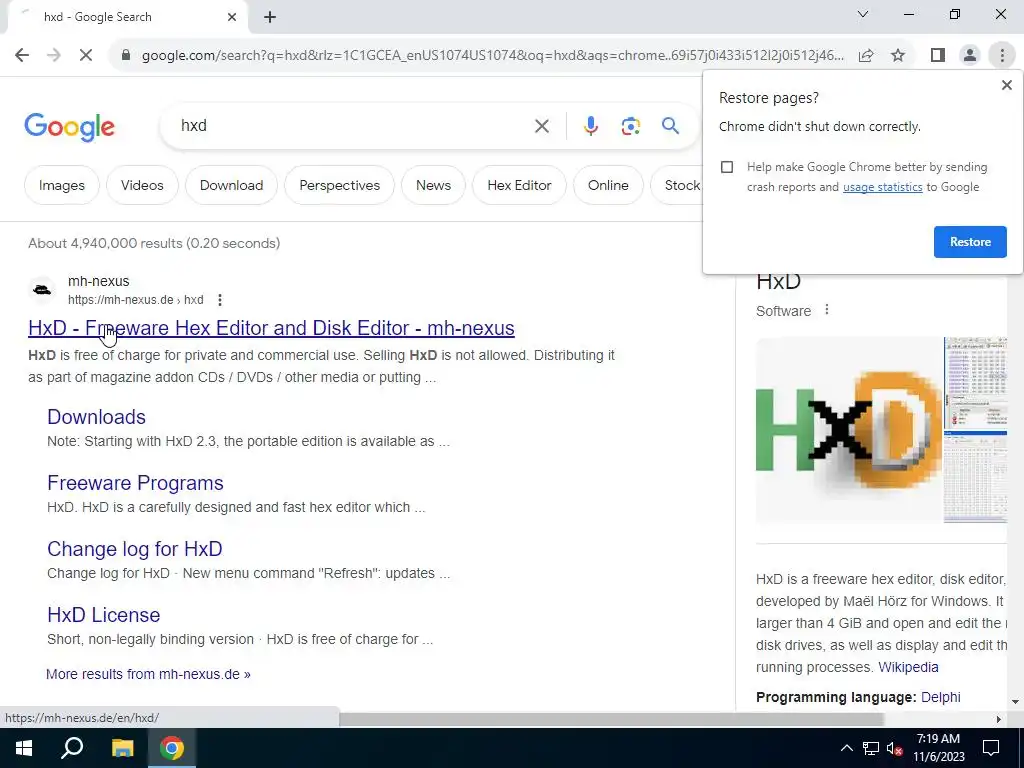Viewport: 1024px width, 768px height.
Task: Open HxD License sitelink
Action: 103,615
